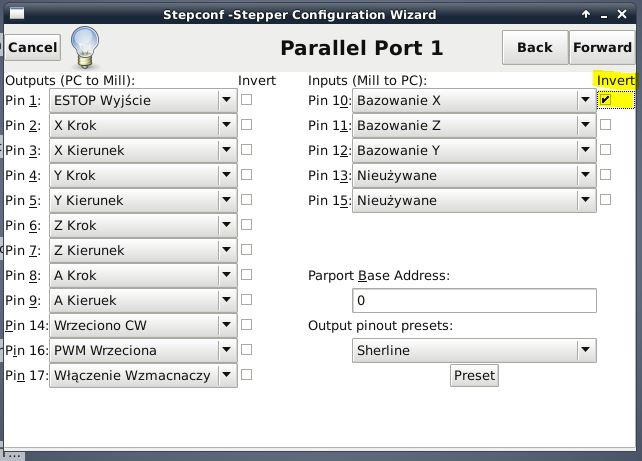Open the window menu icon in title bar
The height and width of the screenshot is (461, 642).
(x=17, y=14)
